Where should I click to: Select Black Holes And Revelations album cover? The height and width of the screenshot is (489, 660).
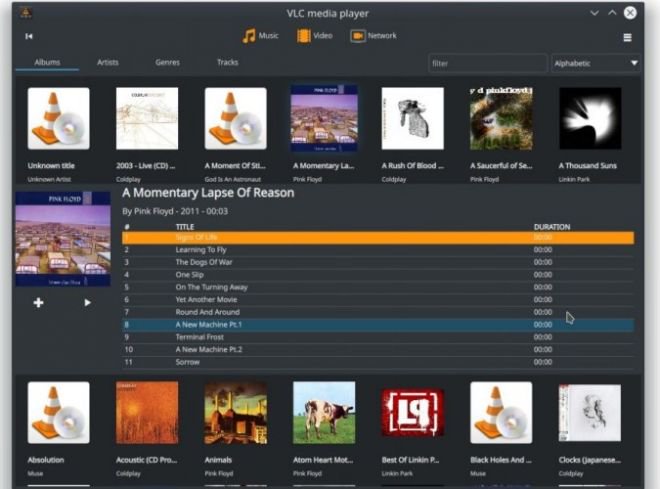(501, 412)
